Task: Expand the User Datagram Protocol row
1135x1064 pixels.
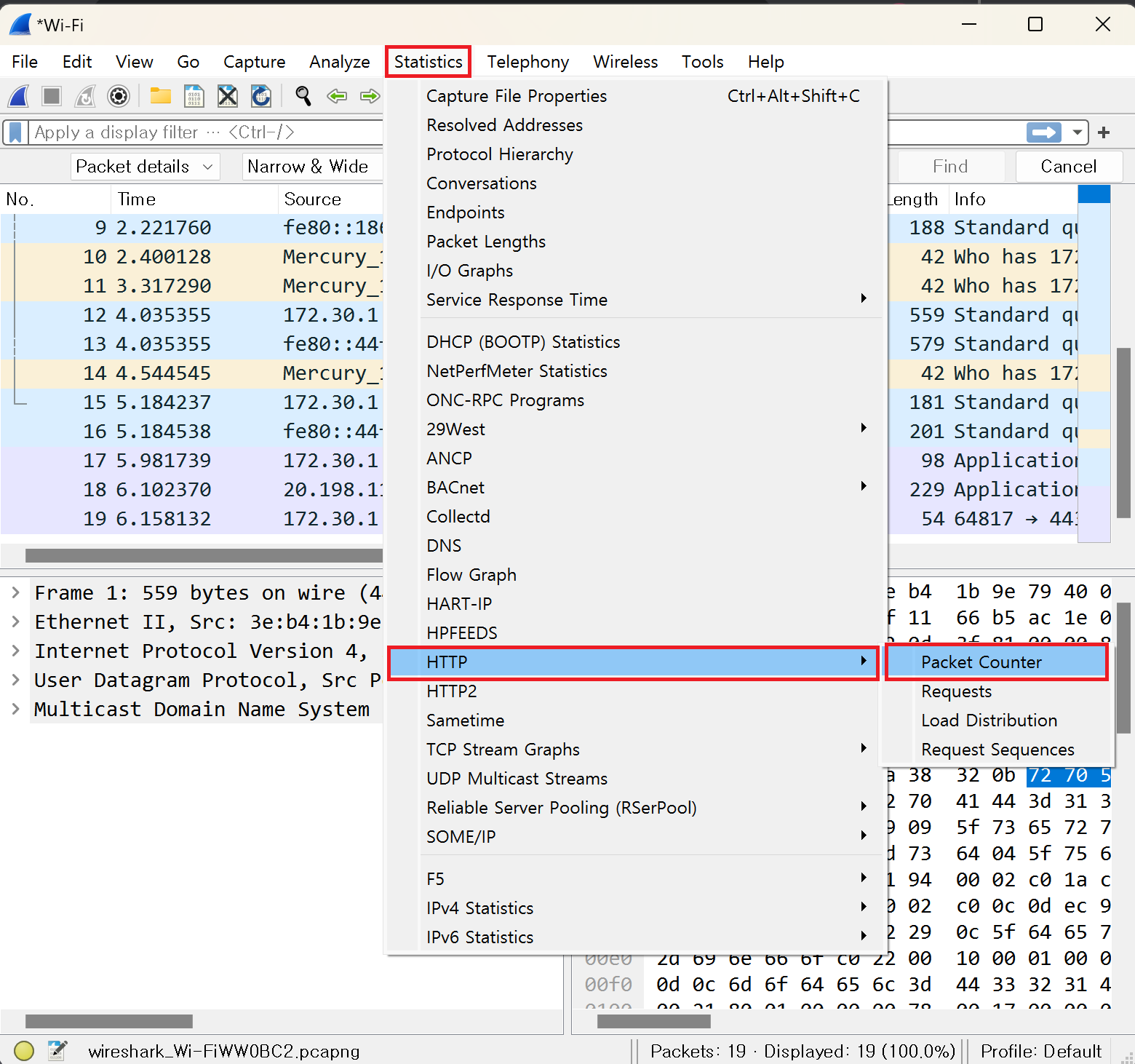Action: pos(15,680)
